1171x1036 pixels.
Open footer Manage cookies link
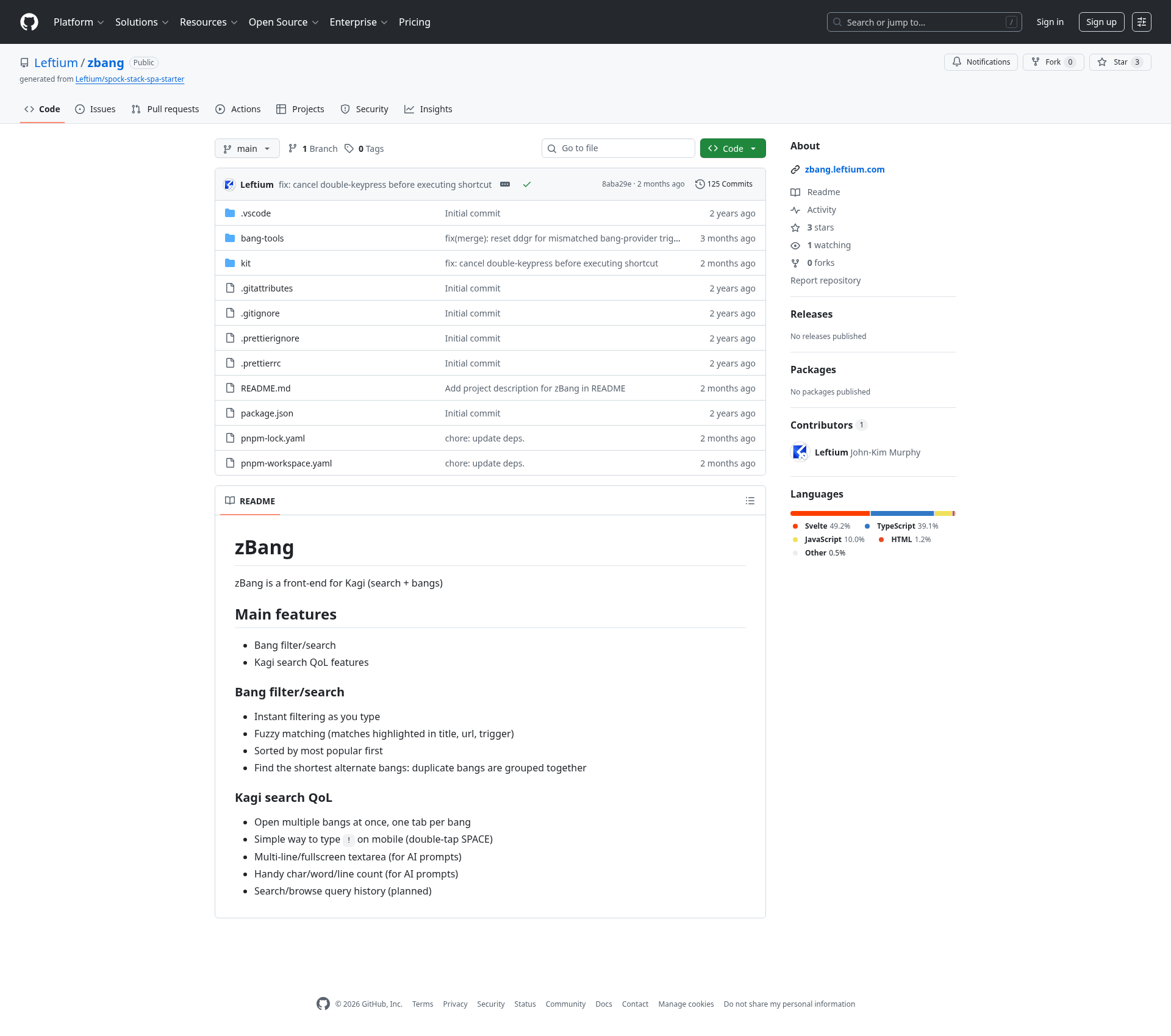pyautogui.click(x=686, y=1004)
